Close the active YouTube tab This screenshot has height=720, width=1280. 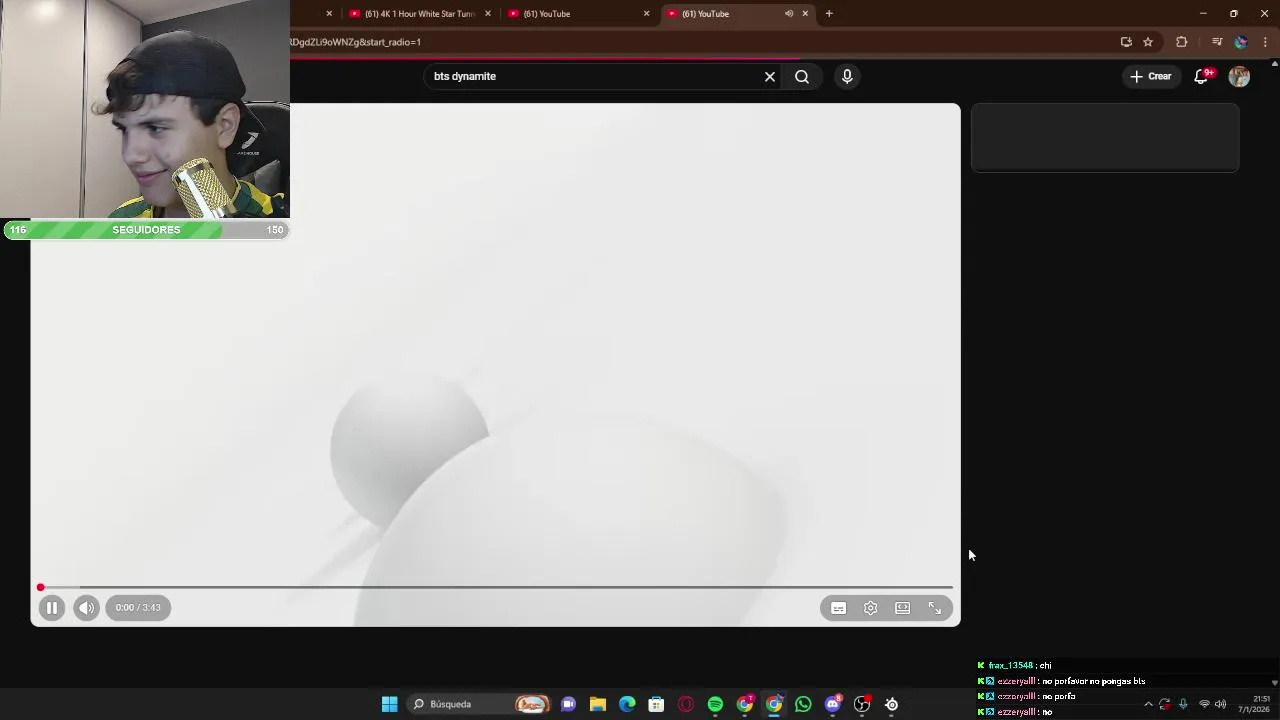coord(805,14)
